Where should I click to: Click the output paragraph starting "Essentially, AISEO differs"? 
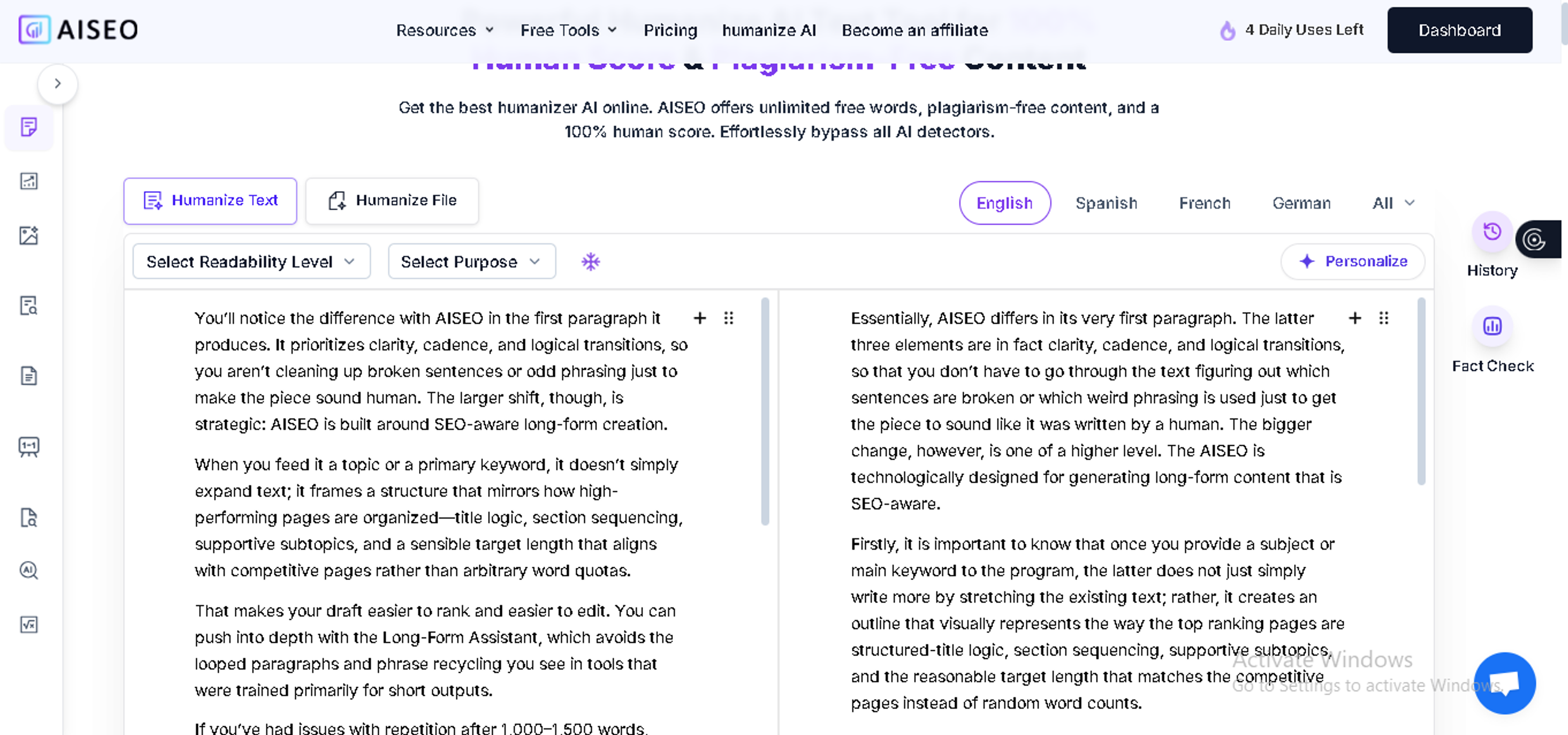coord(1098,411)
